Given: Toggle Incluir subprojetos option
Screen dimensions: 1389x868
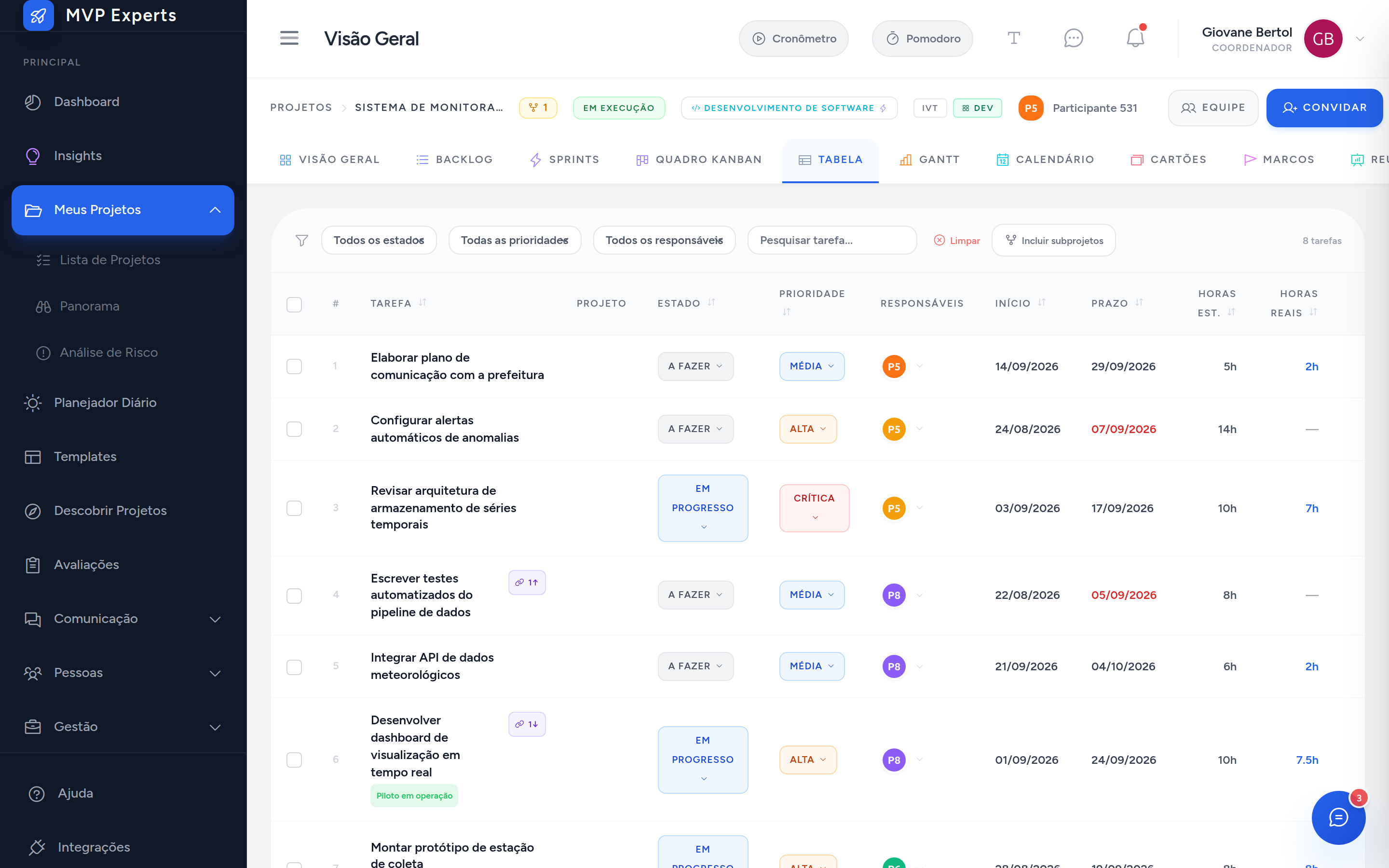Looking at the screenshot, I should tap(1054, 241).
